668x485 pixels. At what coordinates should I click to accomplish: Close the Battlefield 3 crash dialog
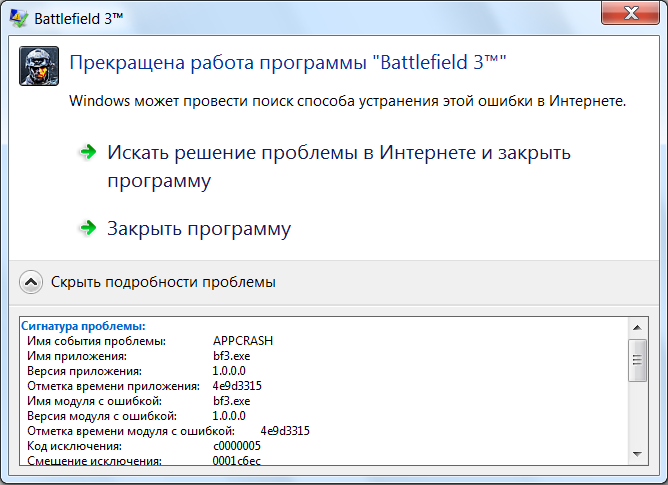pos(630,13)
